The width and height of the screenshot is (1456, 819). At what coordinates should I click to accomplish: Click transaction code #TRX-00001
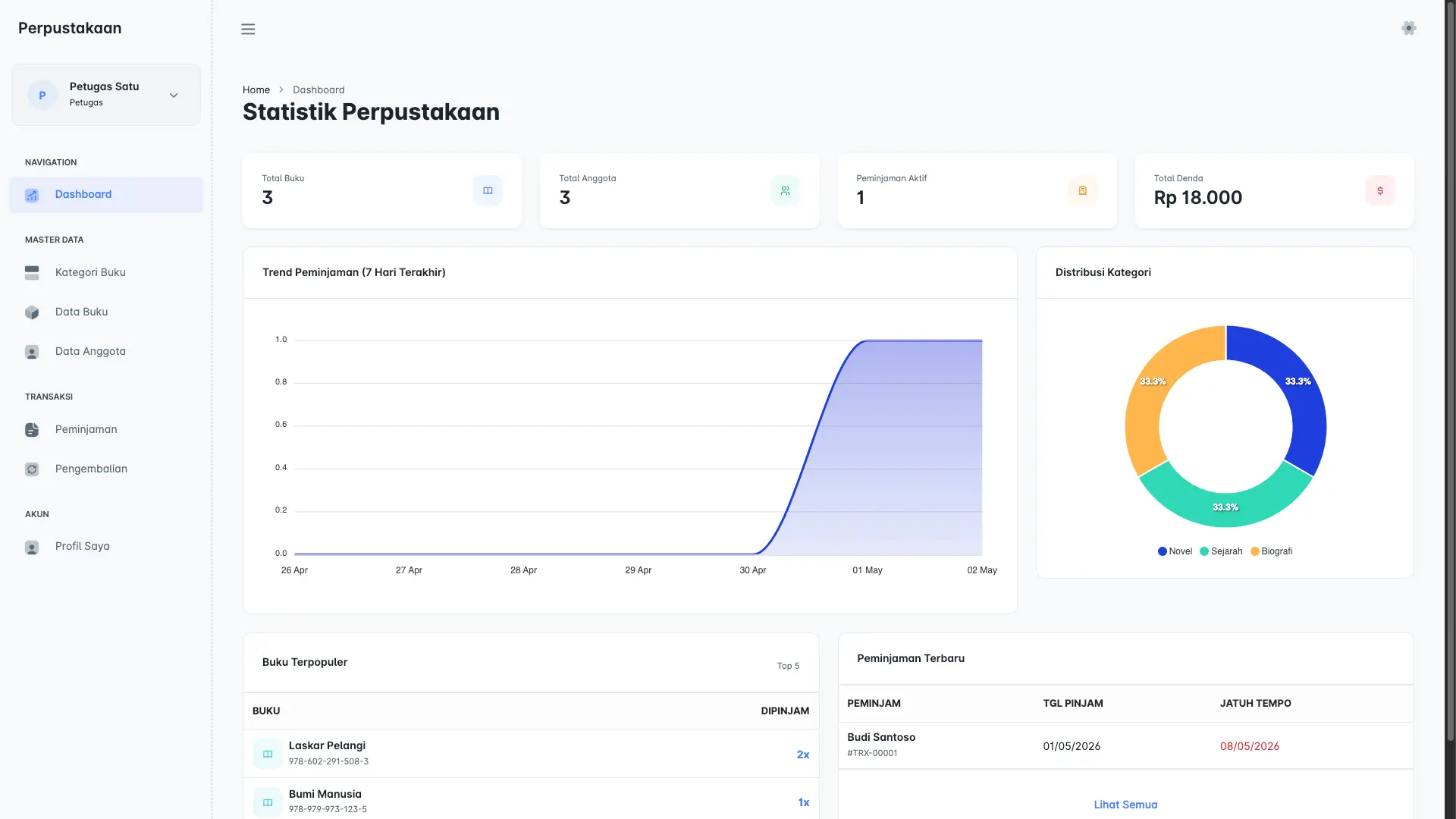pyautogui.click(x=872, y=753)
